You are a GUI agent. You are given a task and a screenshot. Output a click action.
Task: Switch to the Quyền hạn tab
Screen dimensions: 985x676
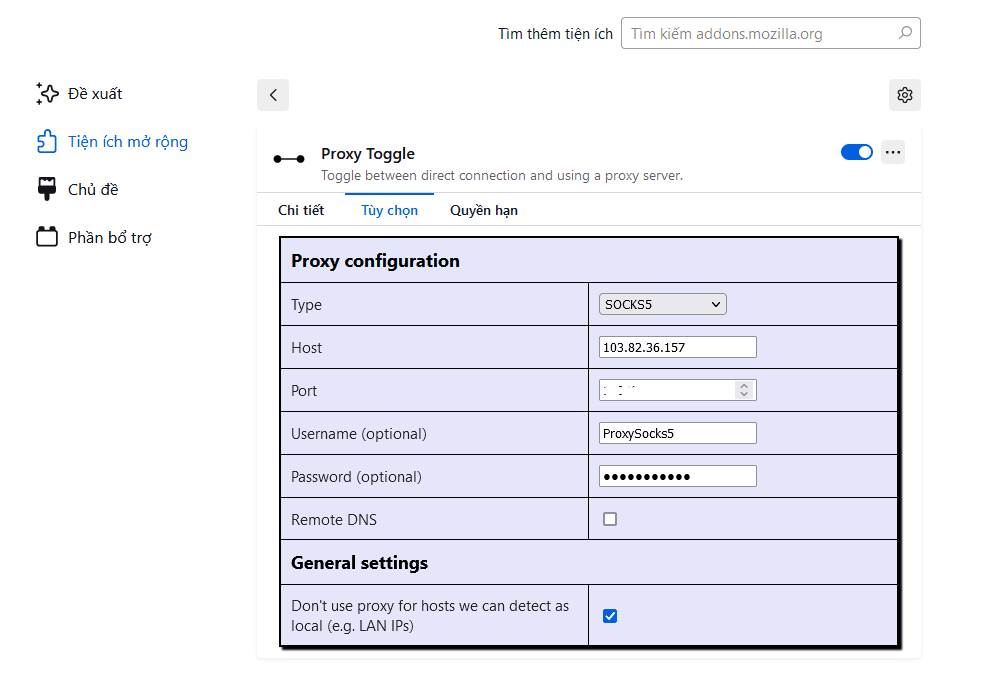tap(484, 210)
